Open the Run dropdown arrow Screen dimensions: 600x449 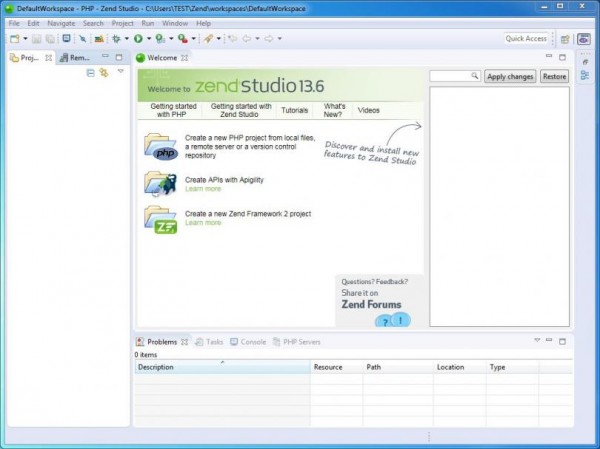click(x=149, y=39)
